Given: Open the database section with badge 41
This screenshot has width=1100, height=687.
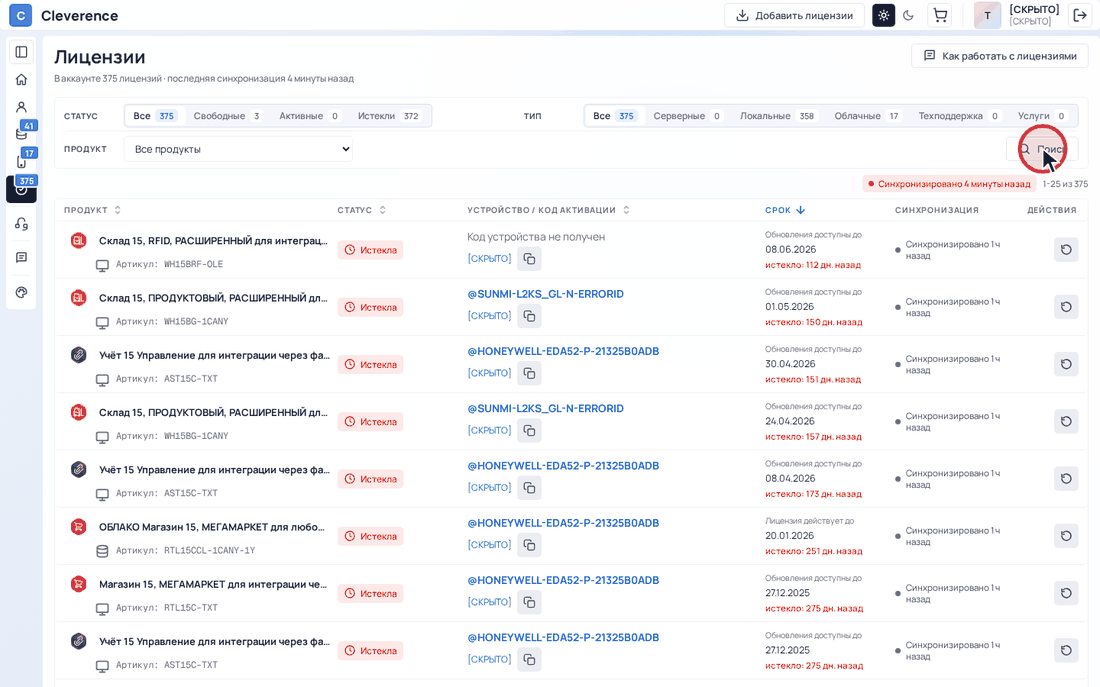Looking at the screenshot, I should click(21, 133).
